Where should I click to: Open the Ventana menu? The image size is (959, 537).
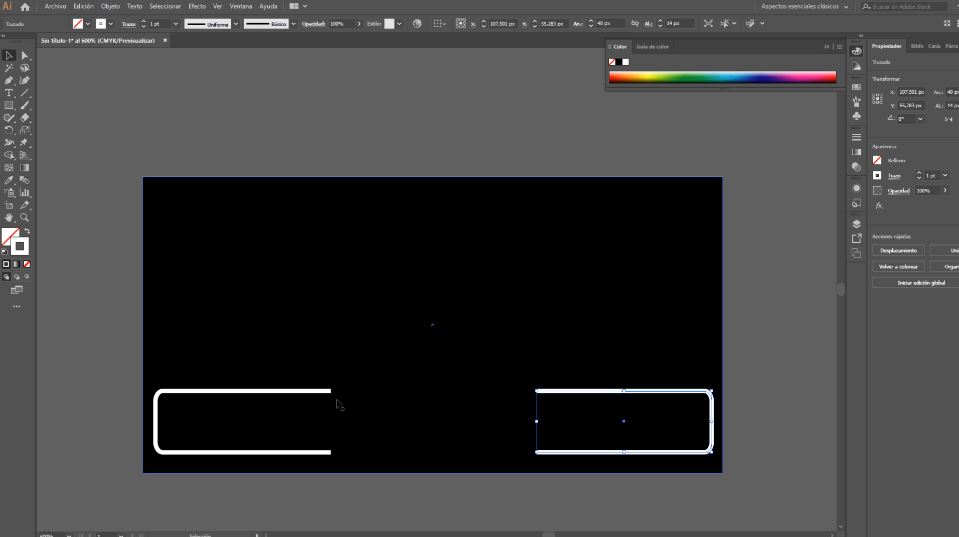[x=241, y=6]
